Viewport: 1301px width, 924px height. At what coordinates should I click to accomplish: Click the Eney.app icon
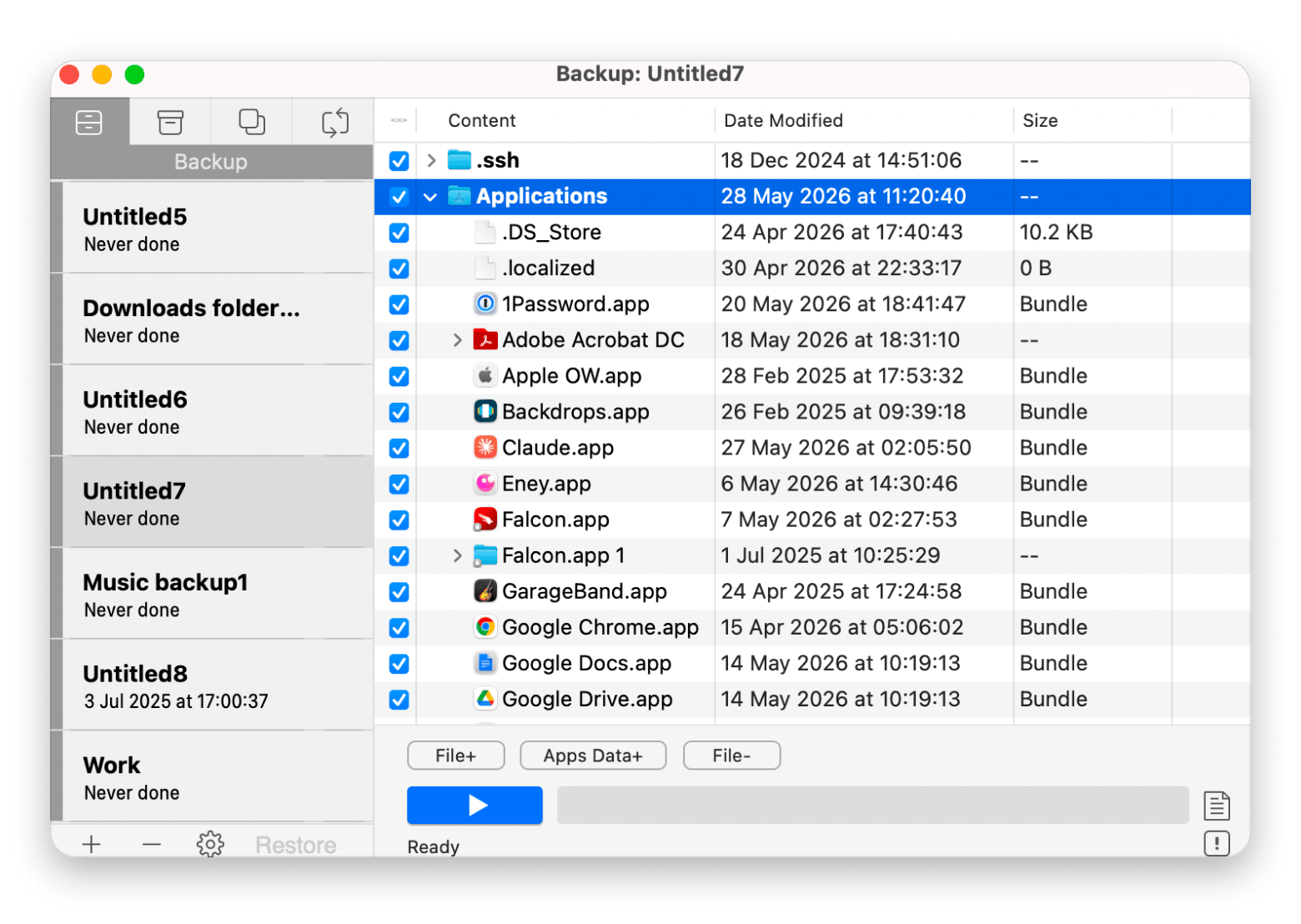[485, 483]
